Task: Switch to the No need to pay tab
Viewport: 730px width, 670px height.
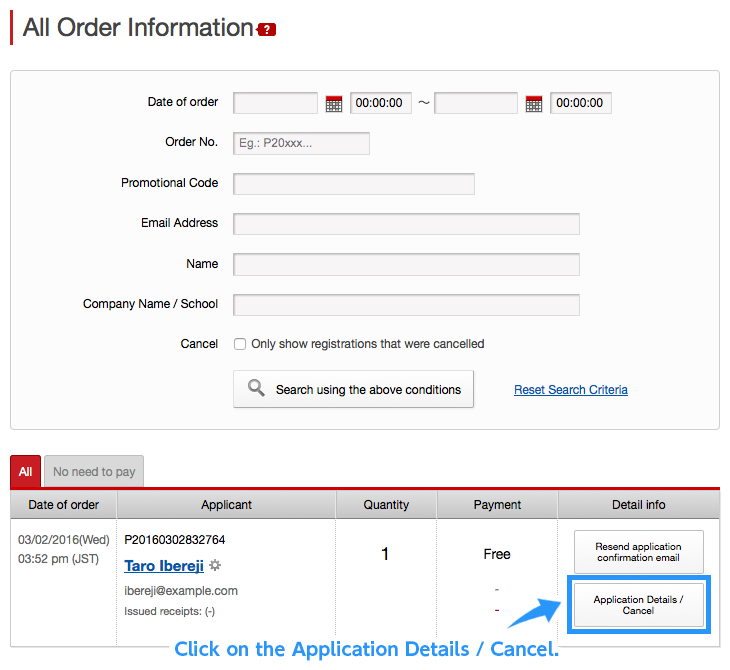Action: [94, 472]
